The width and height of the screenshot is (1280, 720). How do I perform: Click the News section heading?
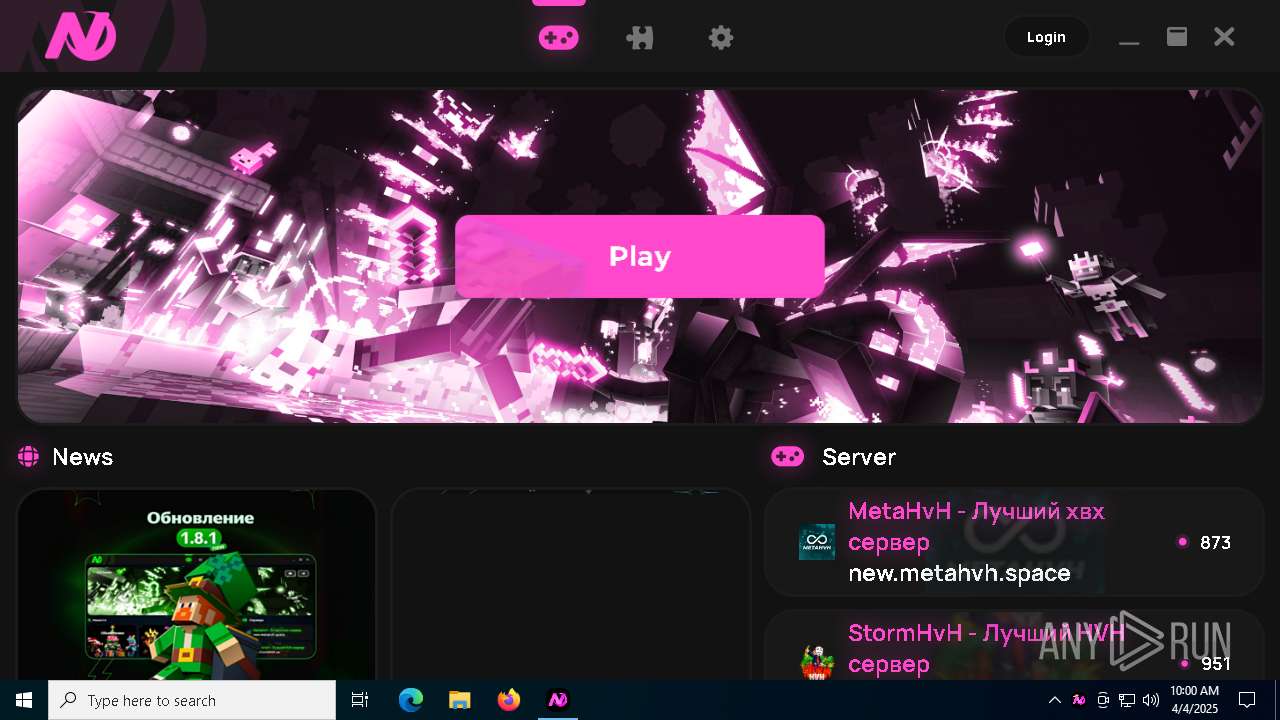(83, 457)
